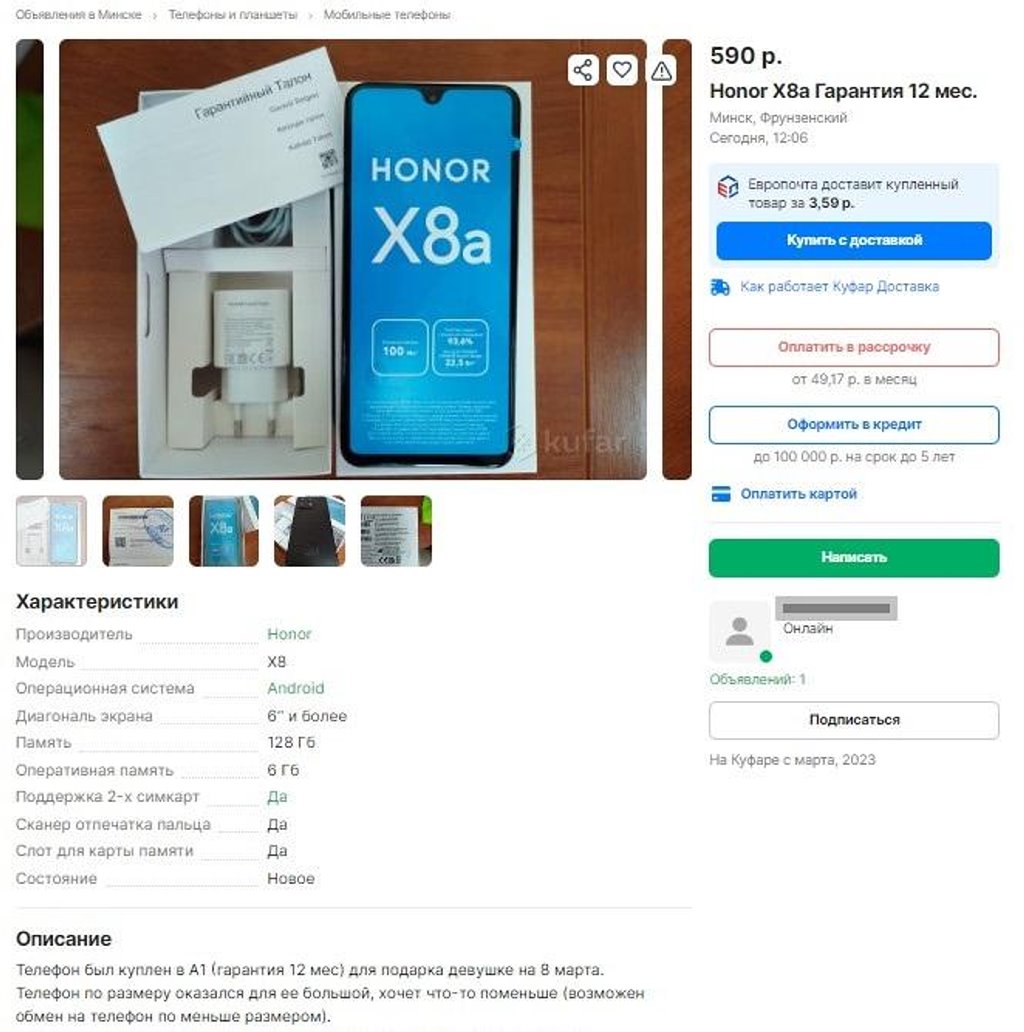Report listing via warning triangle icon
Image resolution: width=1024 pixels, height=1032 pixels.
coord(661,70)
